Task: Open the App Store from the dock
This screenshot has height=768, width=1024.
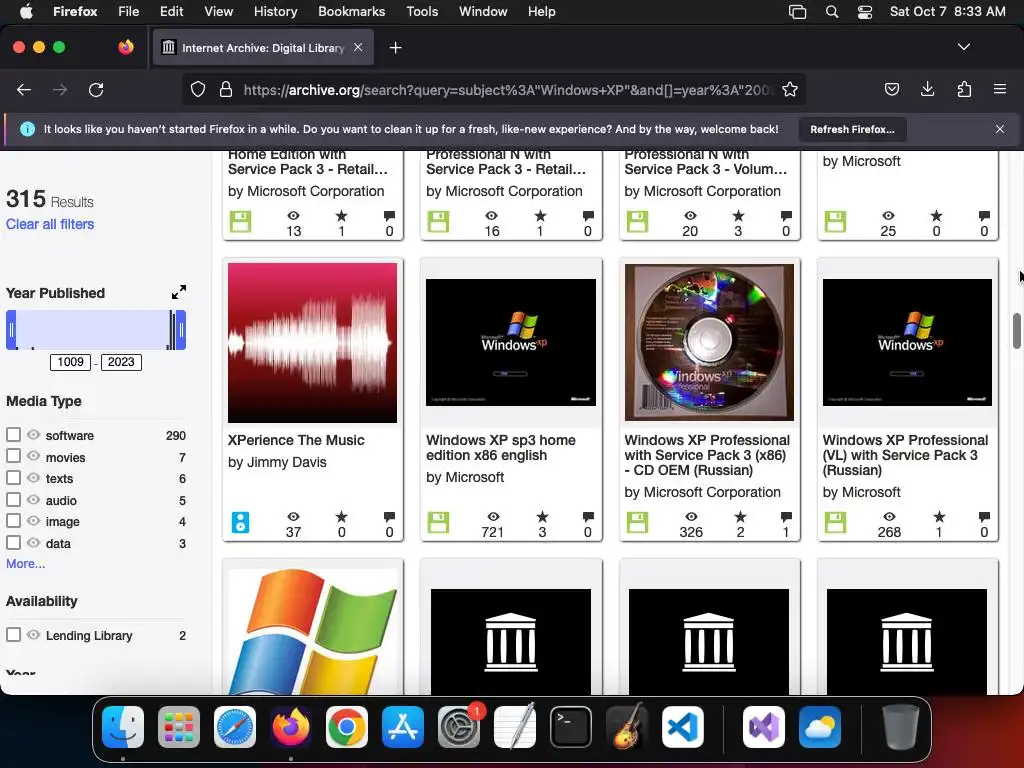Action: tap(403, 726)
